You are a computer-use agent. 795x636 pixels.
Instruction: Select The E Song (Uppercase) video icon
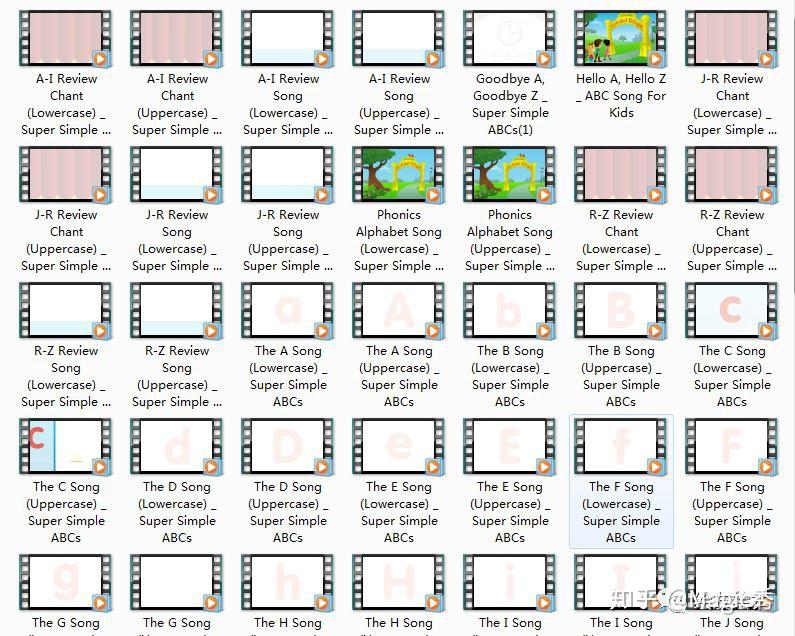510,446
